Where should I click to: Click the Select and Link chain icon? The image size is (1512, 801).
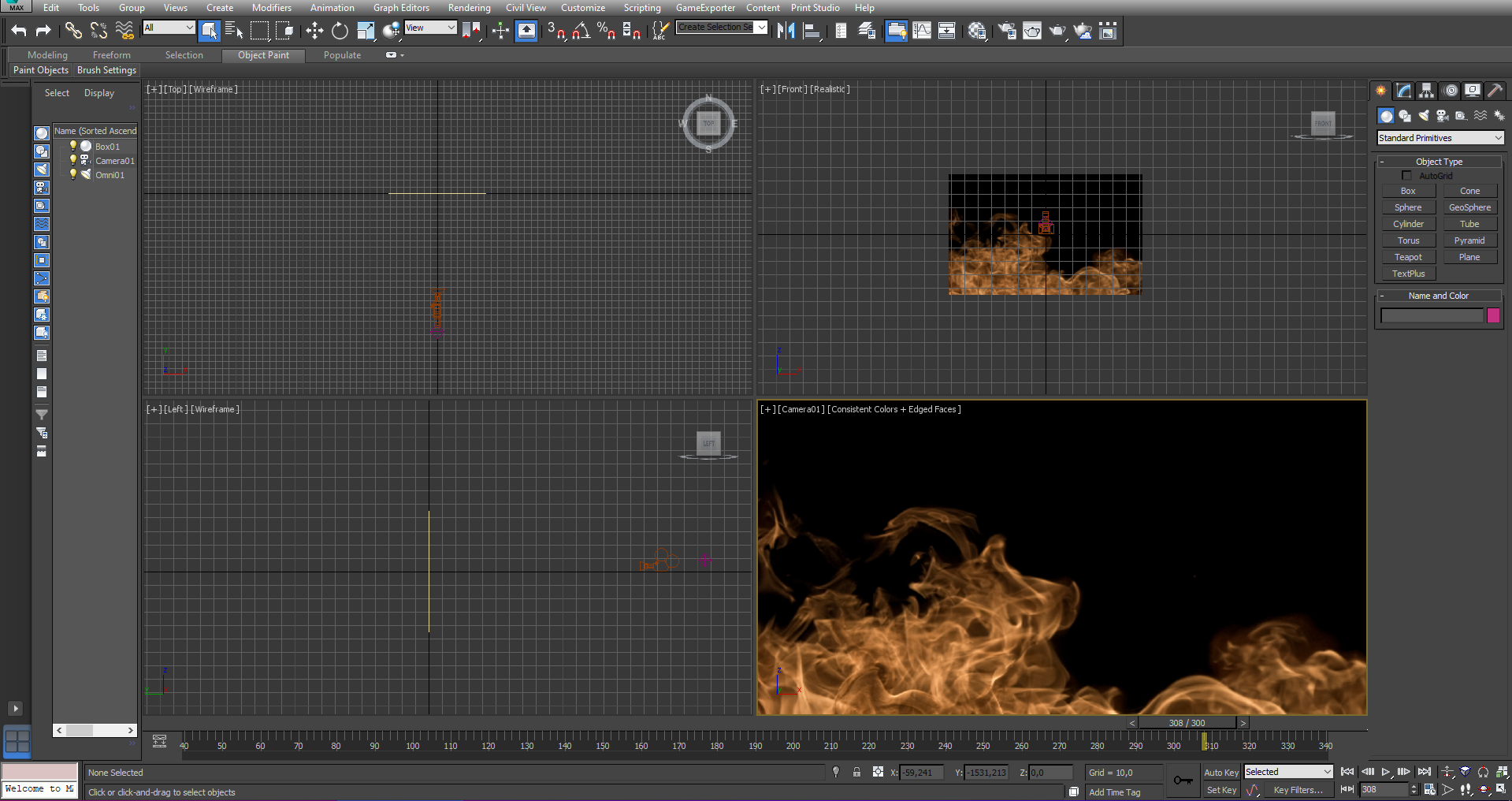coord(72,31)
